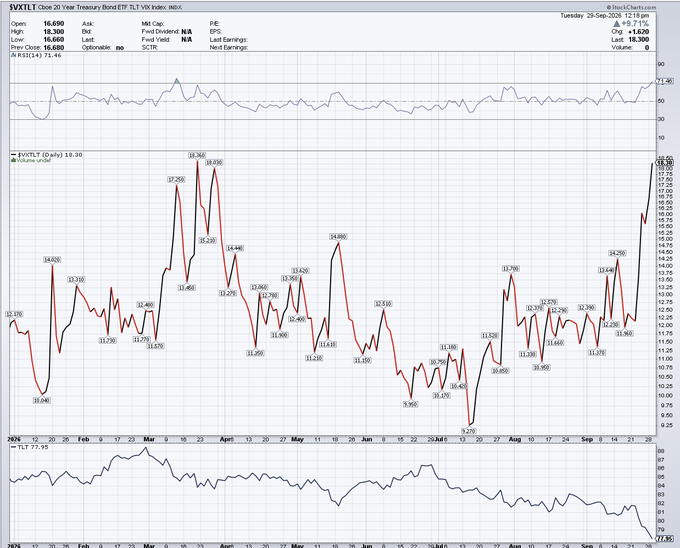Click the Open value 16.690
This screenshot has height=548, width=680.
coord(53,24)
